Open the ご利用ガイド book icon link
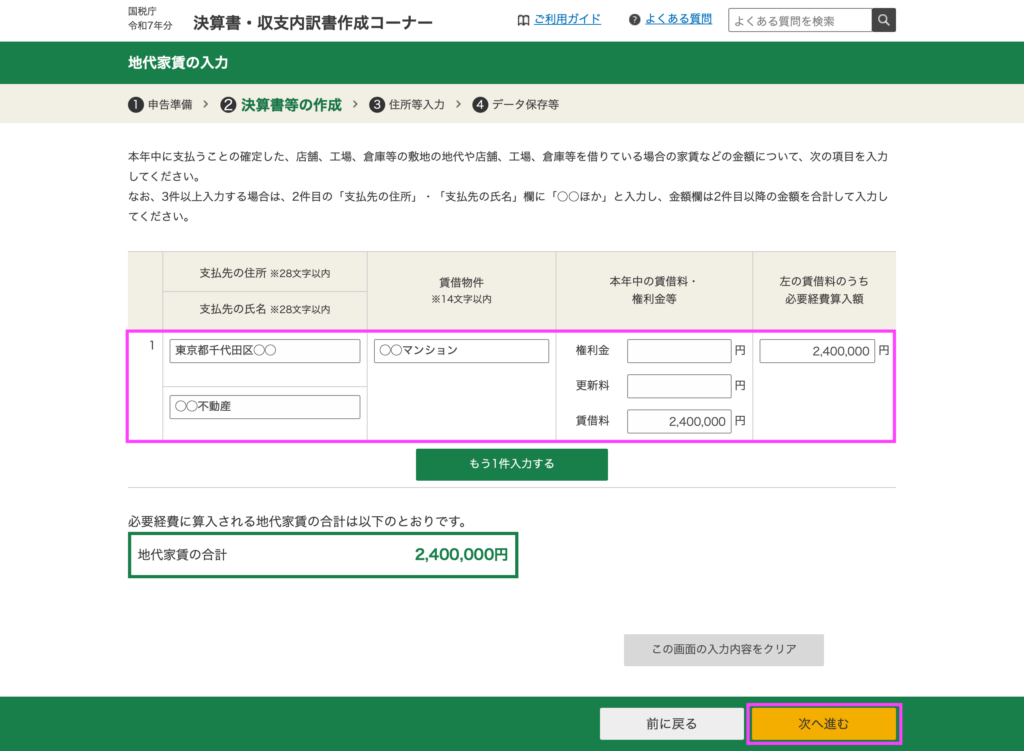This screenshot has width=1024, height=751. [x=523, y=19]
